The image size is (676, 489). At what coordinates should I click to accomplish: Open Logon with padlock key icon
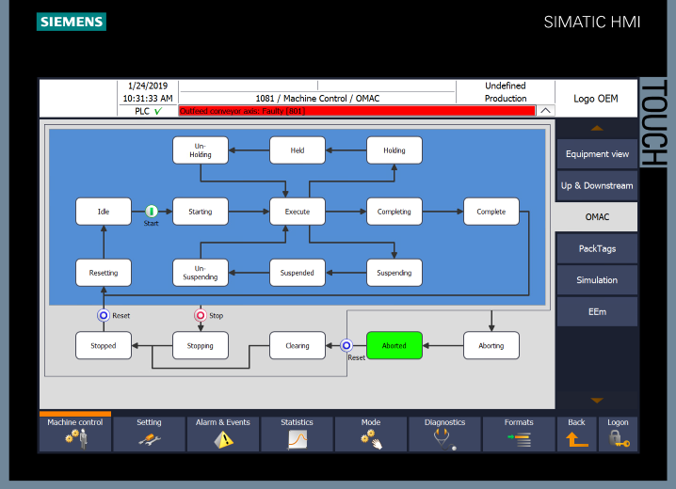[x=618, y=433]
